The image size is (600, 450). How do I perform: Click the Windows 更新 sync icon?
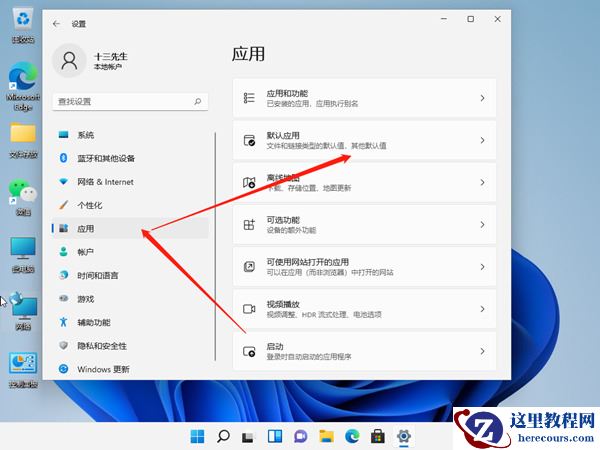[x=64, y=369]
